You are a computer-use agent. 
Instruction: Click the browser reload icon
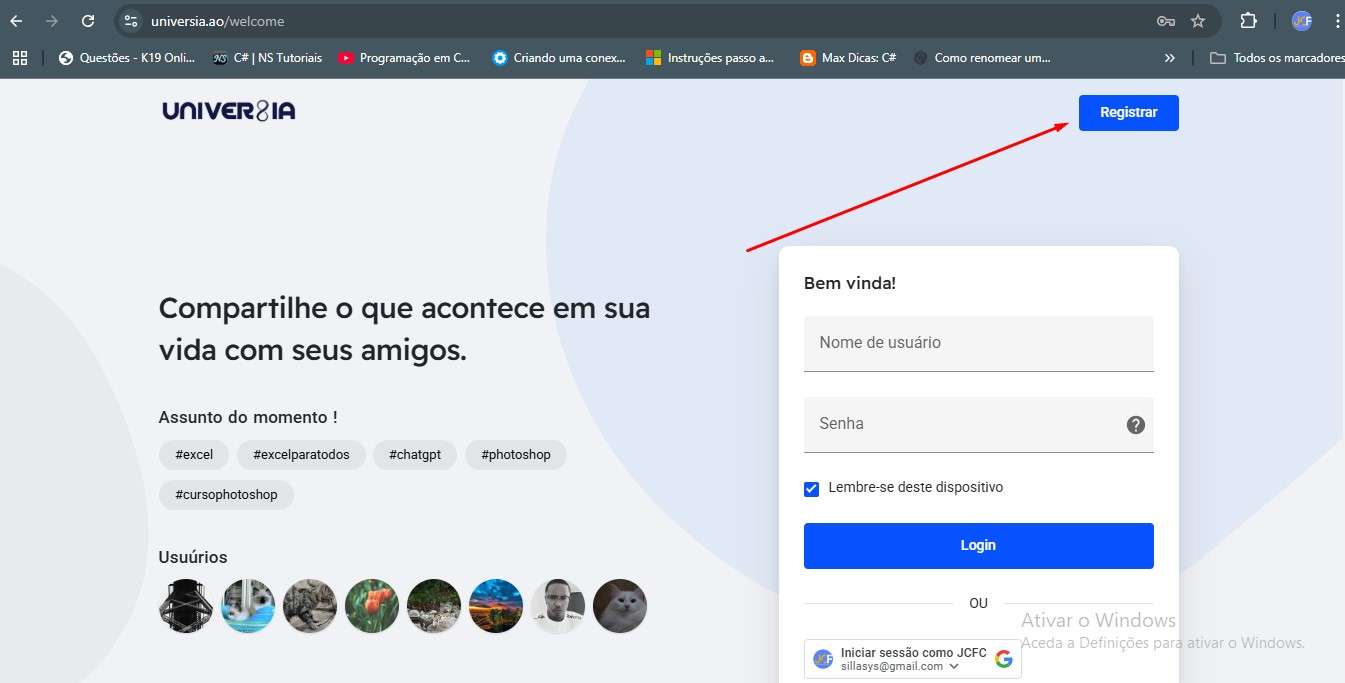pos(88,20)
